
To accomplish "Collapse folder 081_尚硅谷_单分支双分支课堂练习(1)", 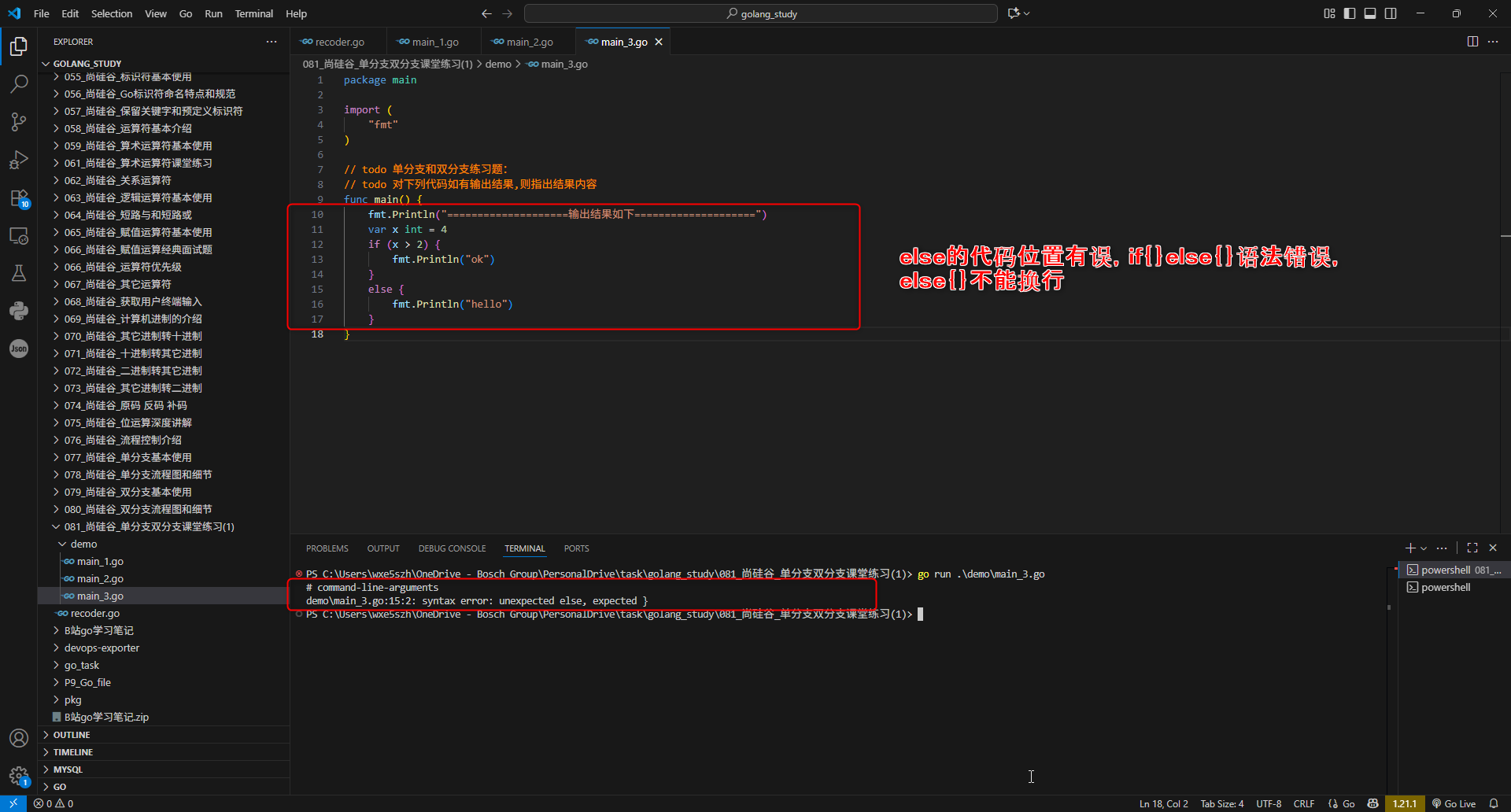I will (x=164, y=527).
